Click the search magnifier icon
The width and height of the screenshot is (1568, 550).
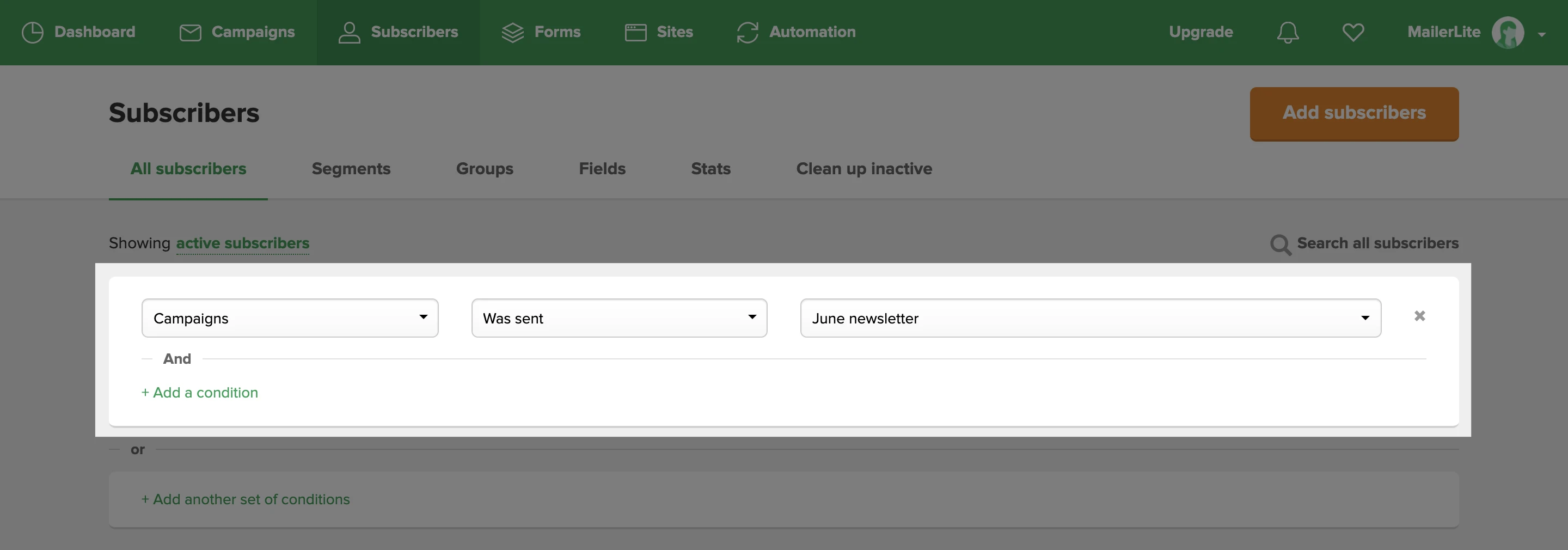(1280, 245)
